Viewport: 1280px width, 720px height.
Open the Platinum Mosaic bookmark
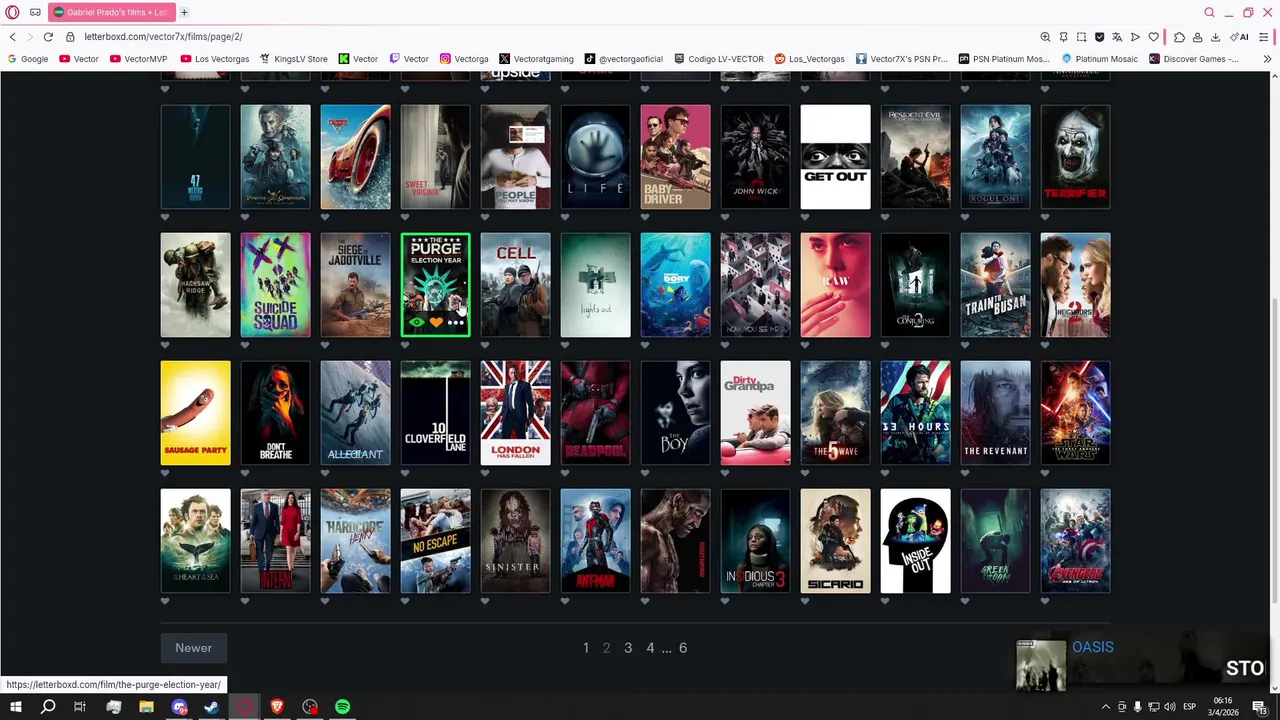1099,59
